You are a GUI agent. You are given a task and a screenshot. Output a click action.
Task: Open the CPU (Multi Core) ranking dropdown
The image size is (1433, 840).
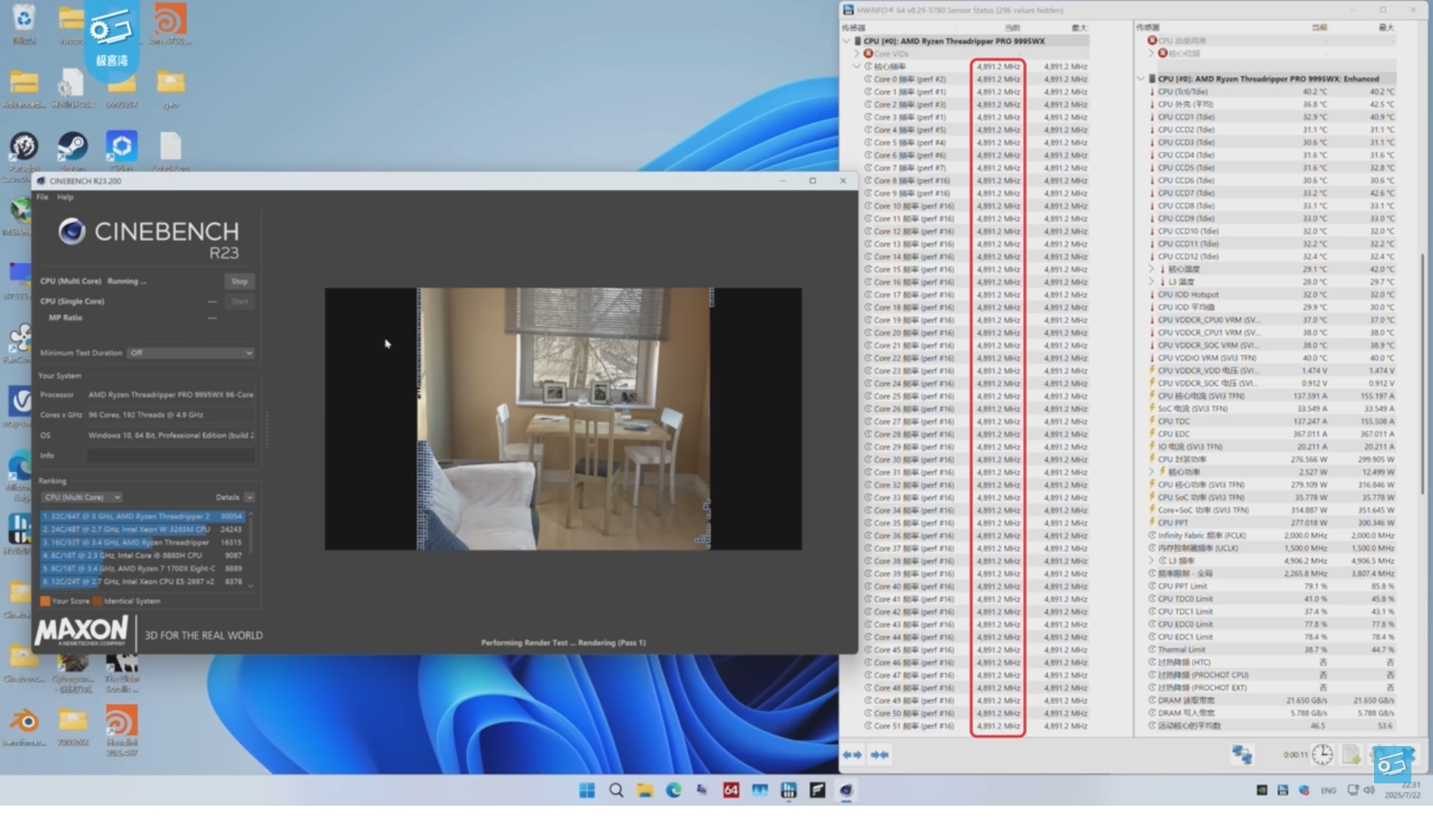coord(81,497)
